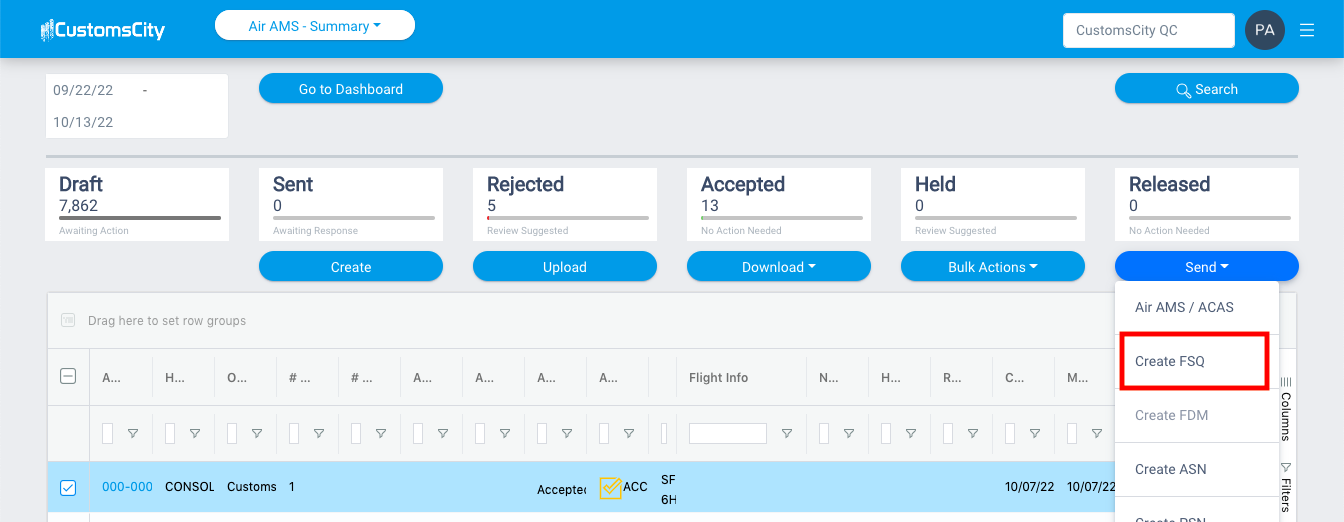Click the accepted status checkmark icon in row

coord(610,487)
